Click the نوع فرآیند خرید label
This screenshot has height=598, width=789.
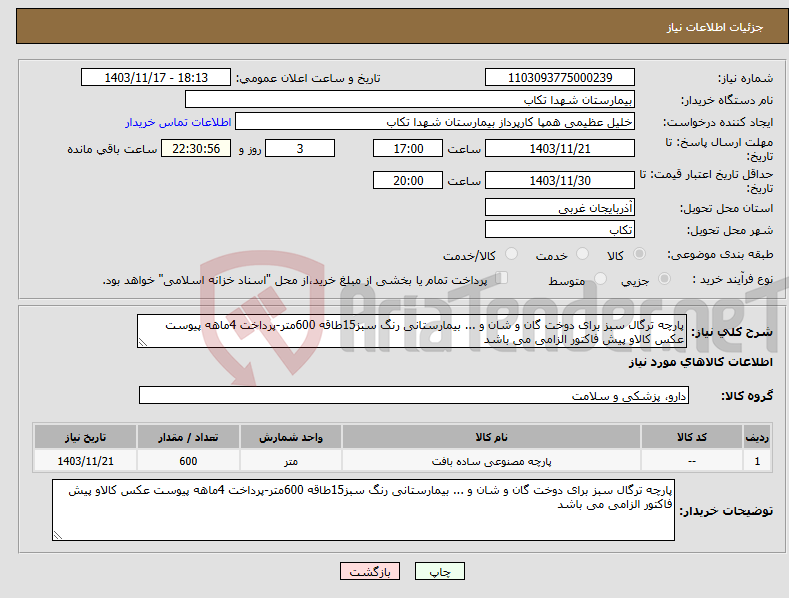(x=732, y=279)
